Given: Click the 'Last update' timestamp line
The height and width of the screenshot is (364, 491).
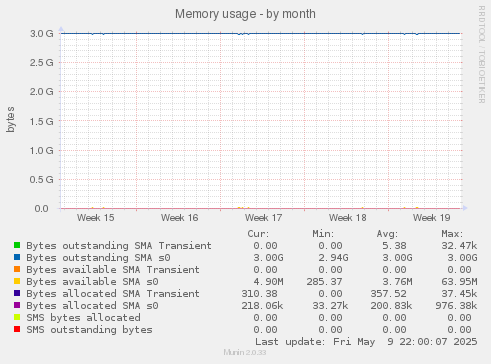Looking at the screenshot, I should click(x=366, y=342).
